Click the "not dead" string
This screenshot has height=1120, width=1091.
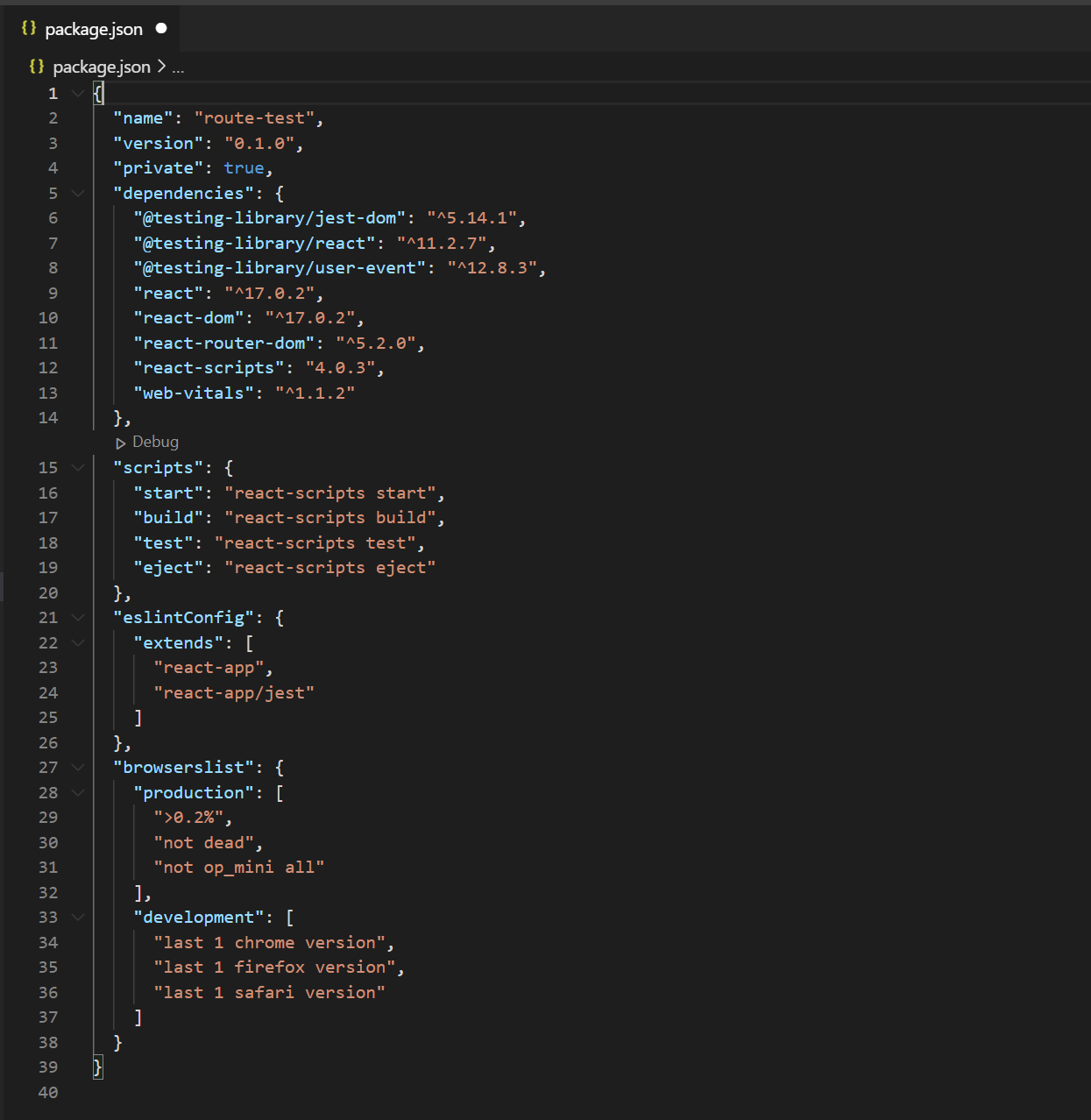click(203, 843)
